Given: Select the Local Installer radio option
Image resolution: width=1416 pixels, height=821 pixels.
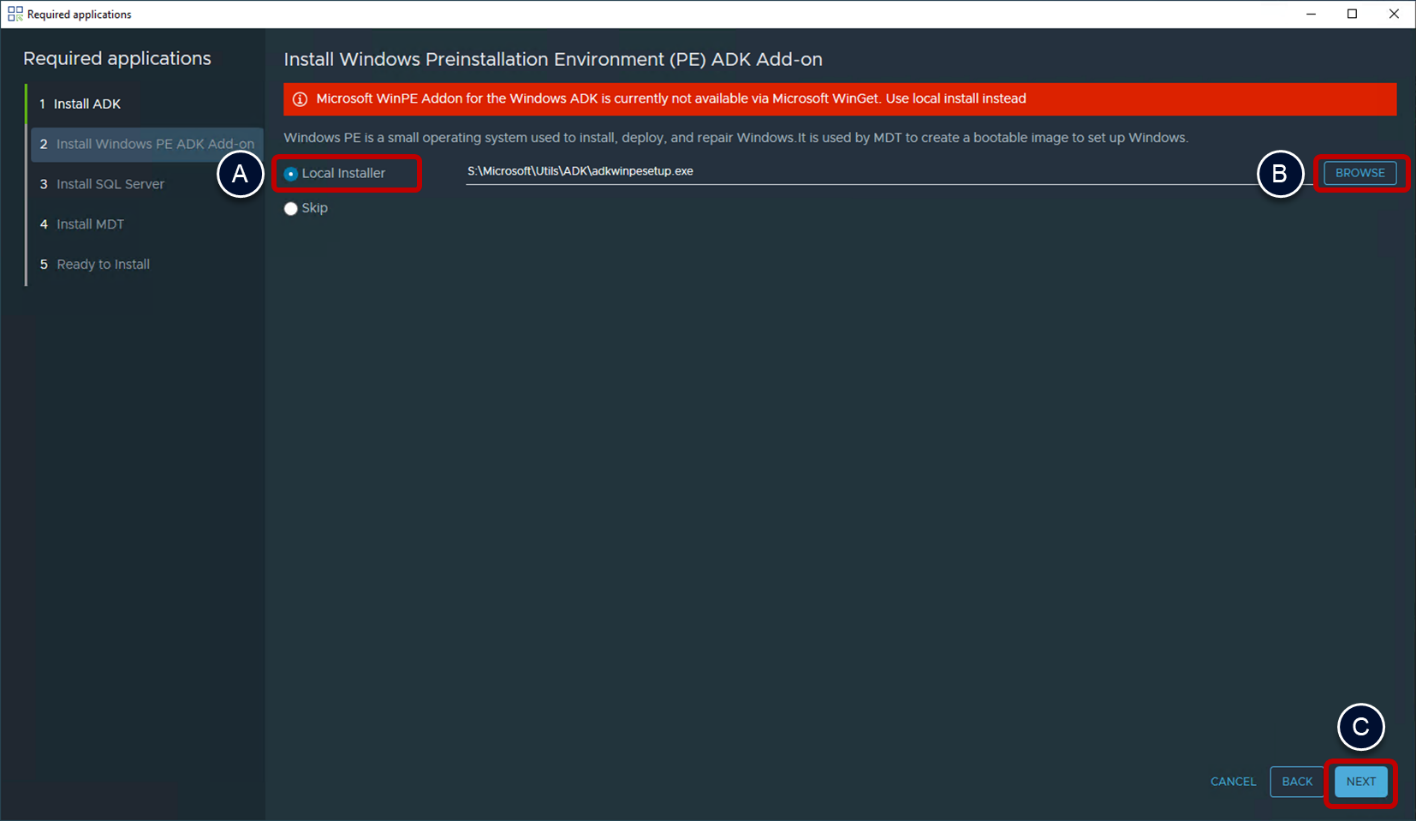Looking at the screenshot, I should tap(291, 174).
